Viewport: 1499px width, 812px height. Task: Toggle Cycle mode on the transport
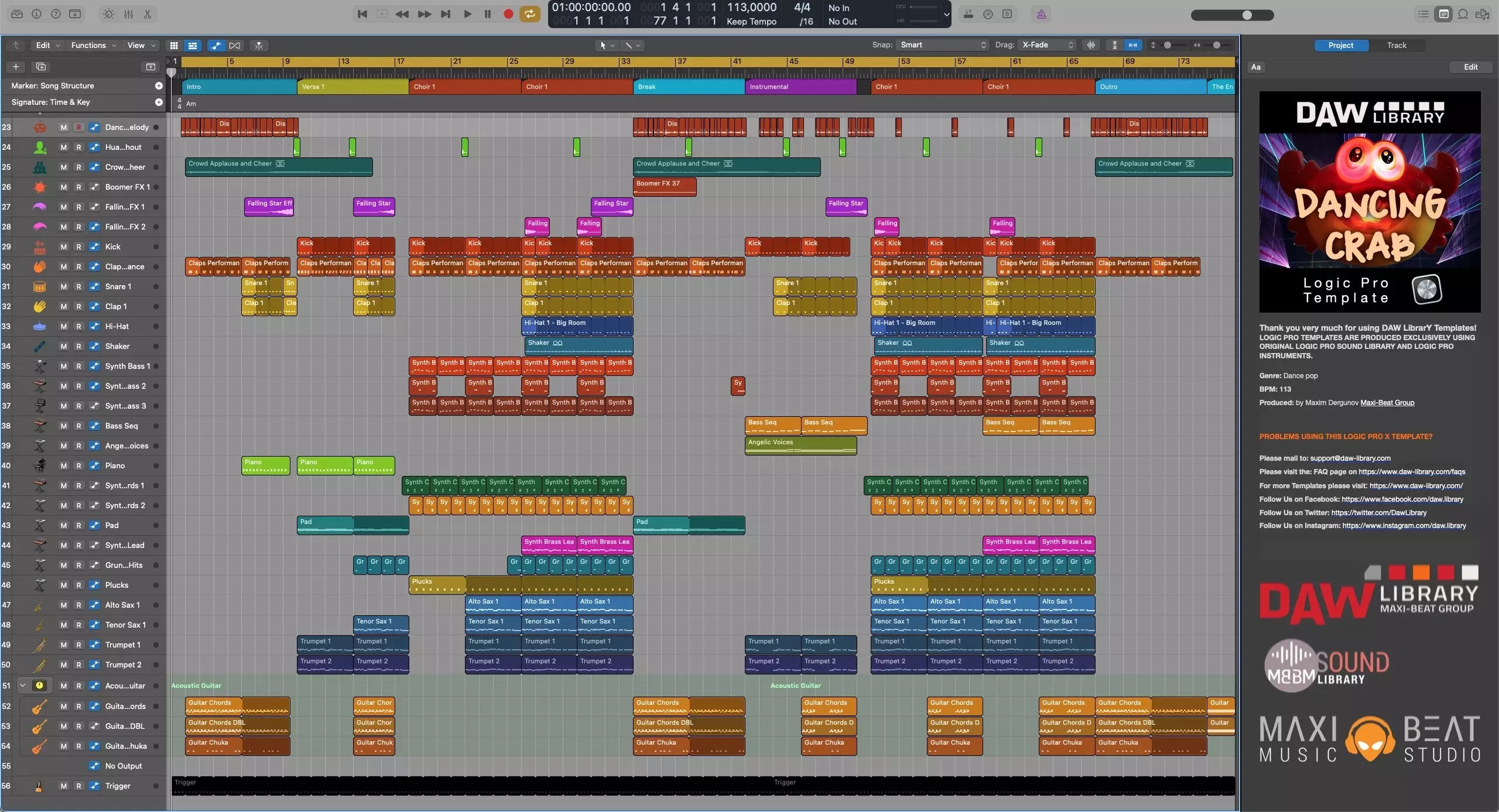tap(529, 14)
